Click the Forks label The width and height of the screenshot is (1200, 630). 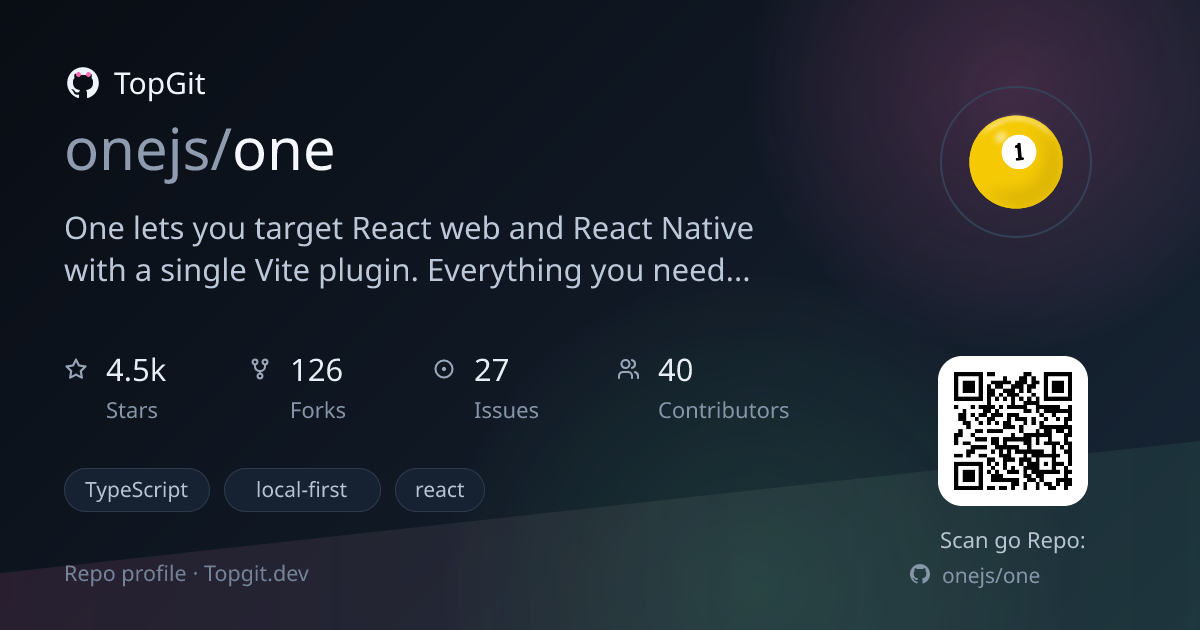[318, 410]
